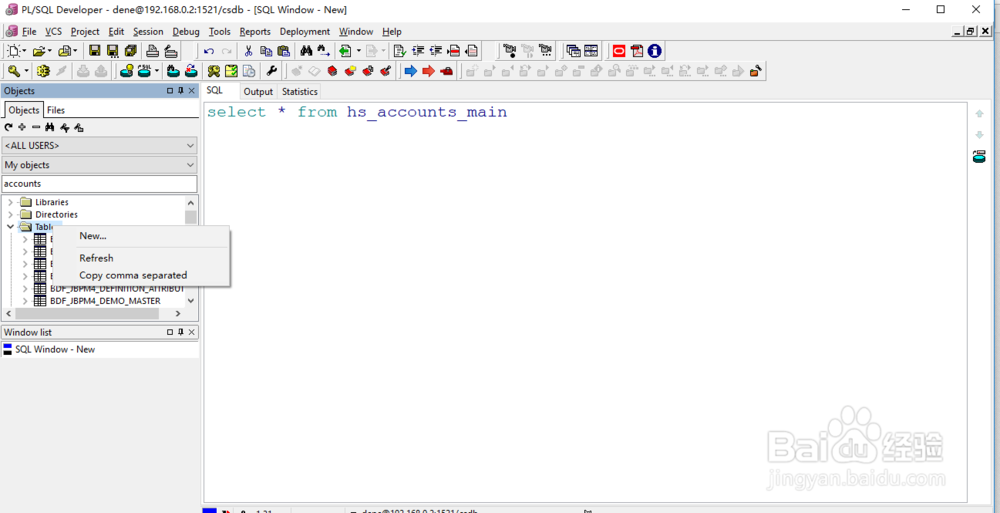The height and width of the screenshot is (513, 1000).
Task: Click the red Oracle manuals icon
Action: point(619,51)
